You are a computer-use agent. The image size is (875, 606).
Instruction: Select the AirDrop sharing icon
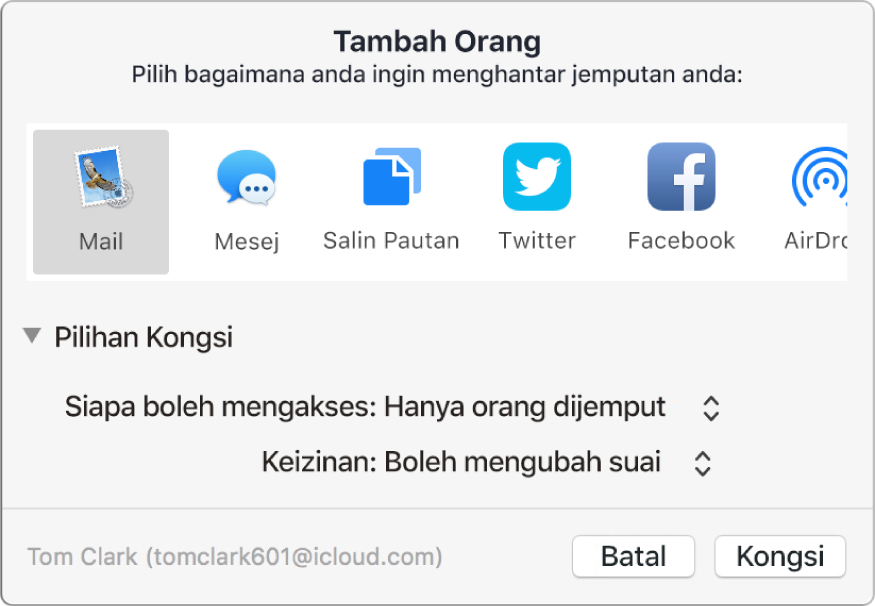[820, 177]
